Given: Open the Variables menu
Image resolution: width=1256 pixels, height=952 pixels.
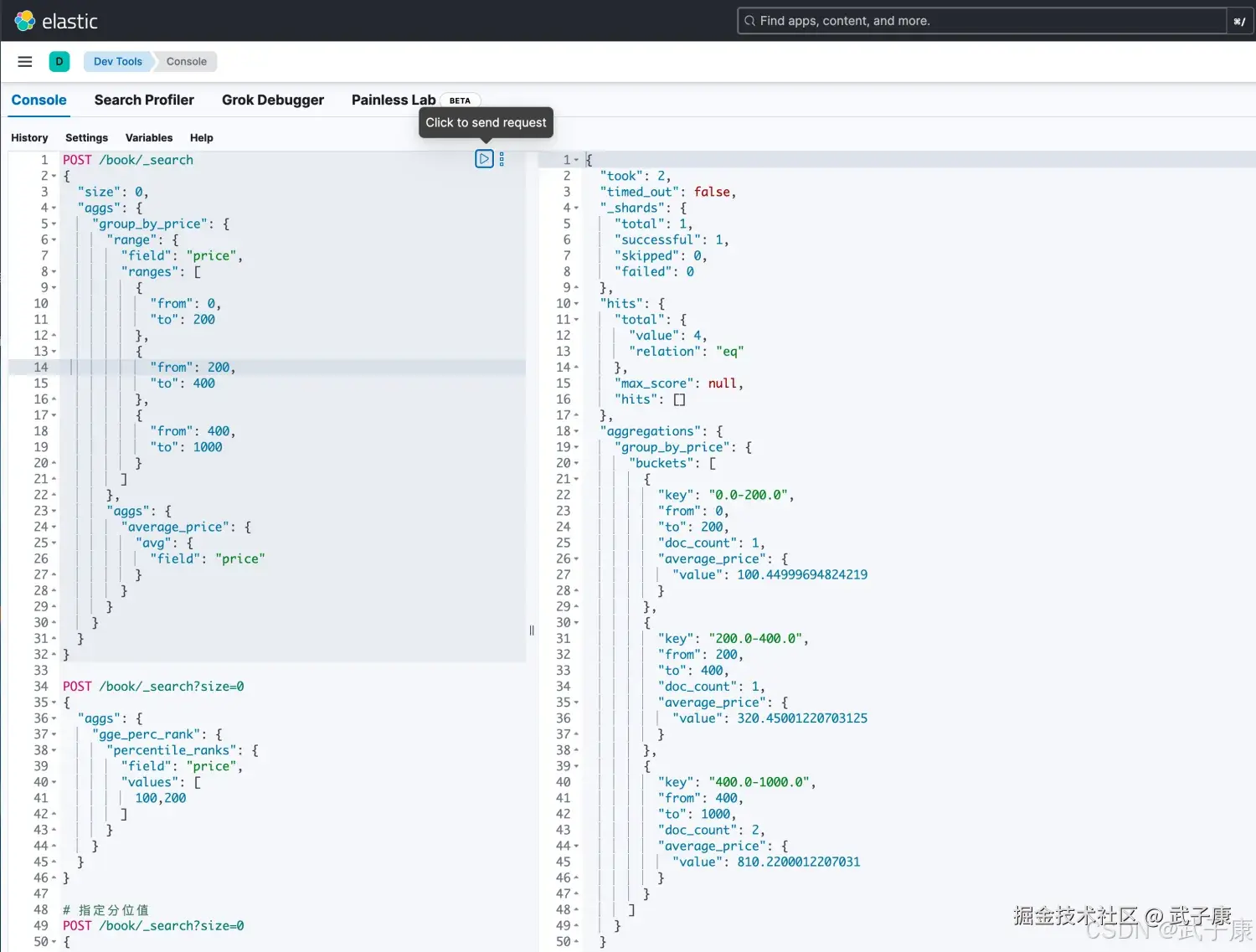Looking at the screenshot, I should point(149,137).
